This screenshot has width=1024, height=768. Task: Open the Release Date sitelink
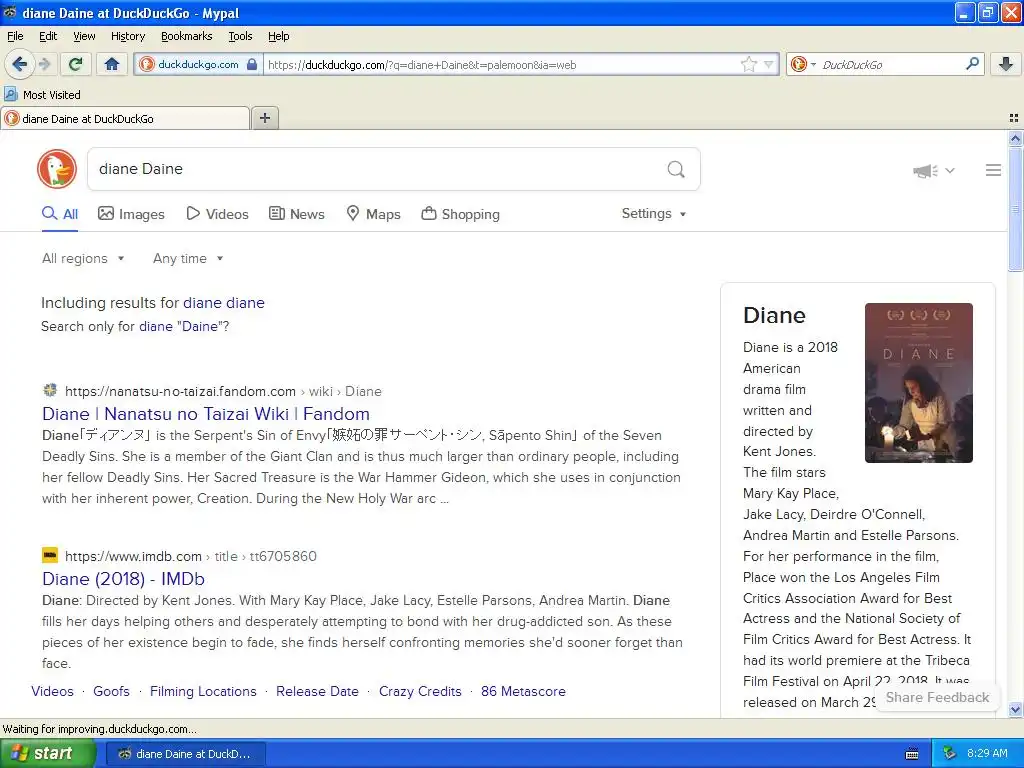(317, 692)
